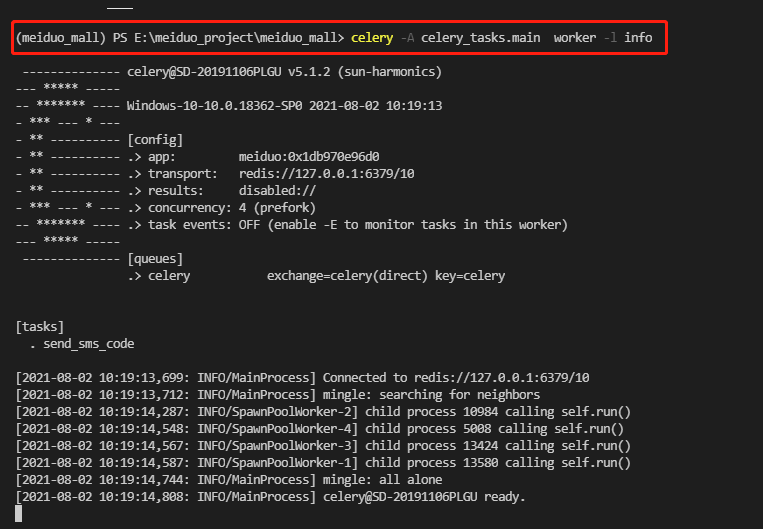763x529 pixels.
Task: Click the 'task events: OFF' line
Action: [x=347, y=225]
